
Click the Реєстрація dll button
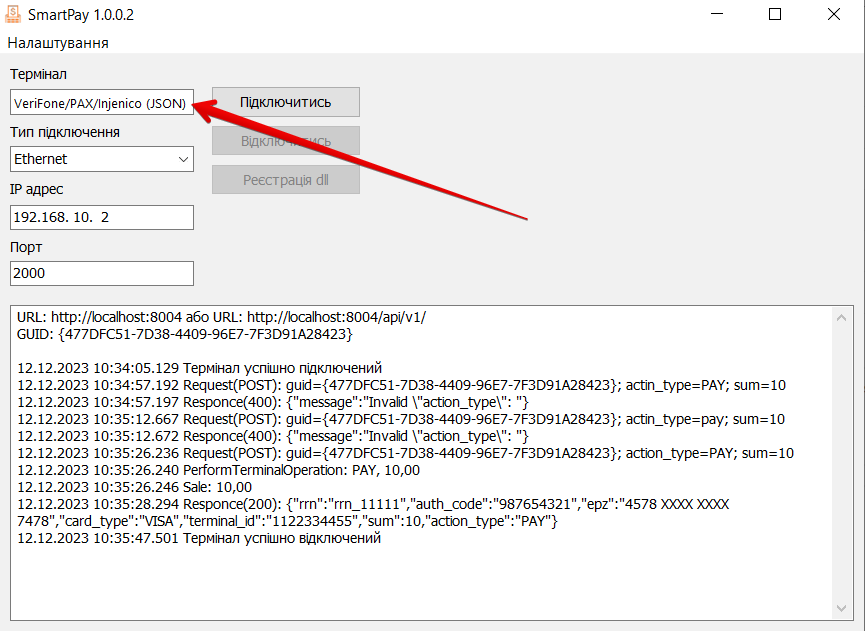285,180
